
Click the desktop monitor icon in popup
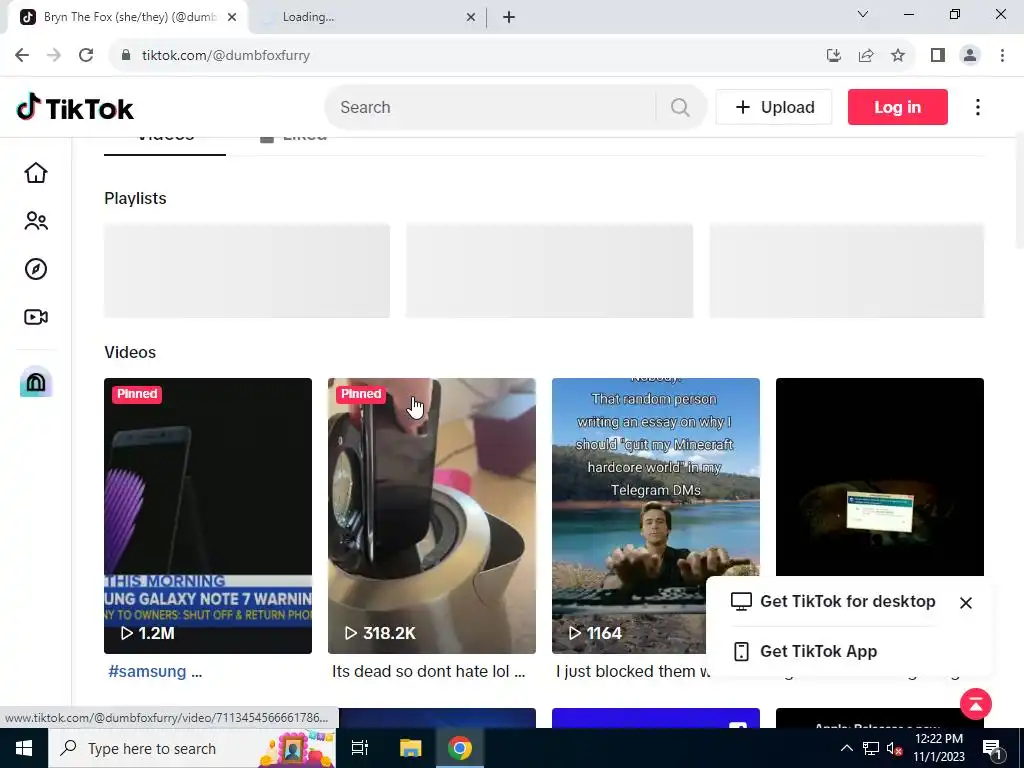pyautogui.click(x=741, y=601)
